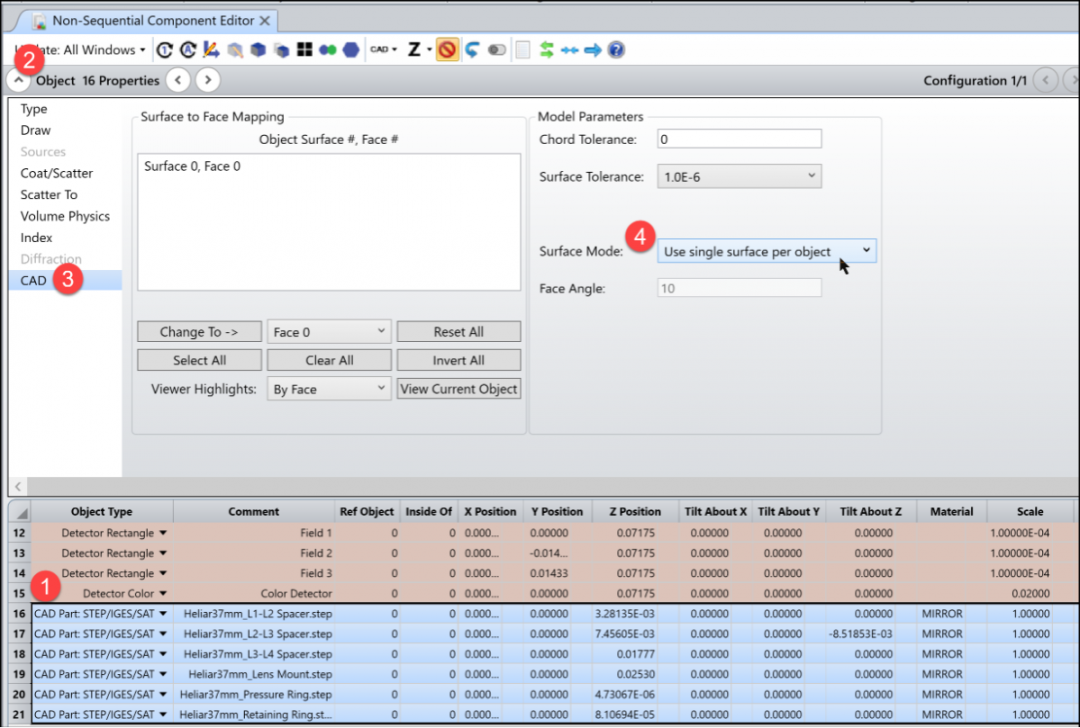Viewport: 1080px width, 728px height.
Task: Click the Reset All button
Action: pos(459,332)
